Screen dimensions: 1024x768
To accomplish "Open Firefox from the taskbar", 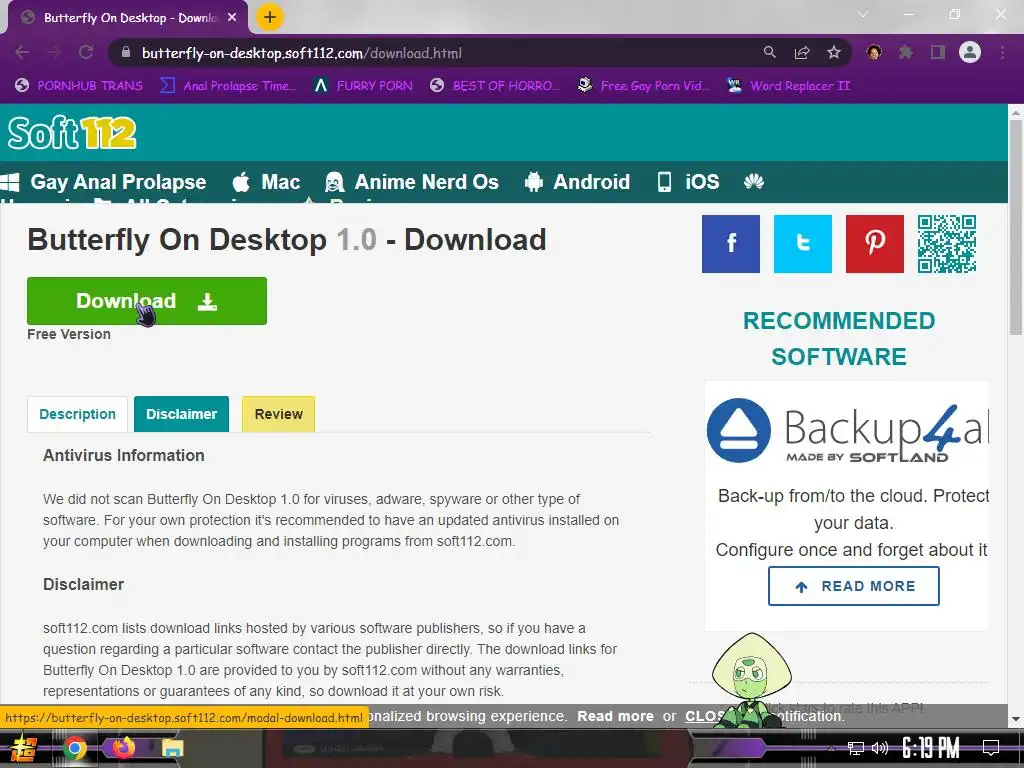I will pyautogui.click(x=124, y=746).
